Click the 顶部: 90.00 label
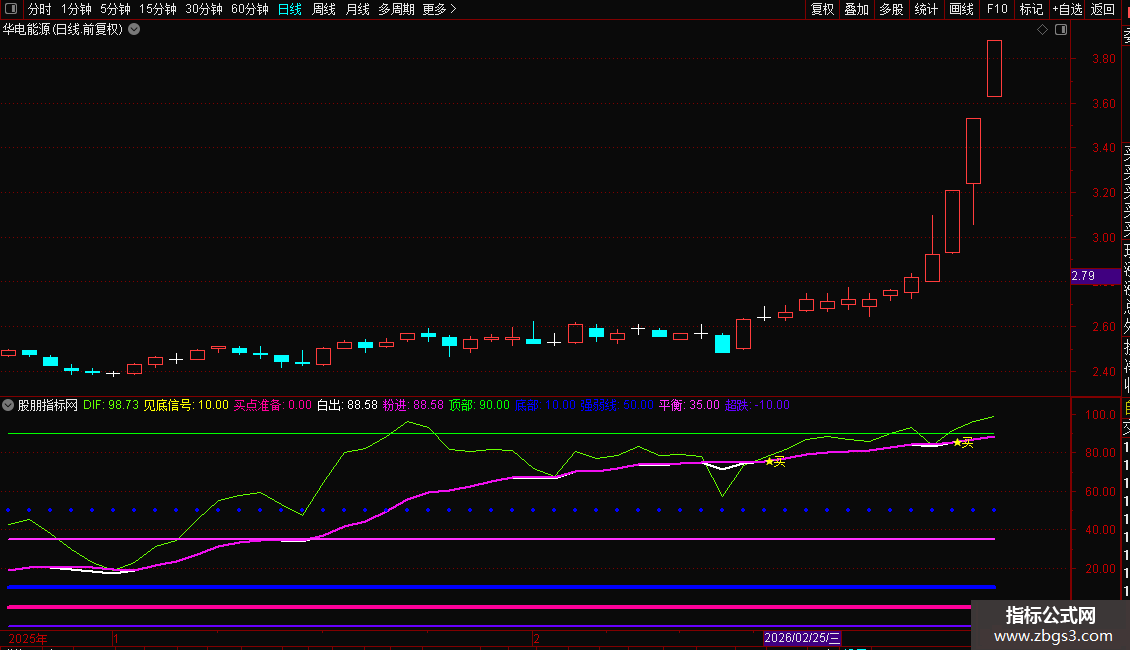The height and width of the screenshot is (650, 1130). [479, 405]
